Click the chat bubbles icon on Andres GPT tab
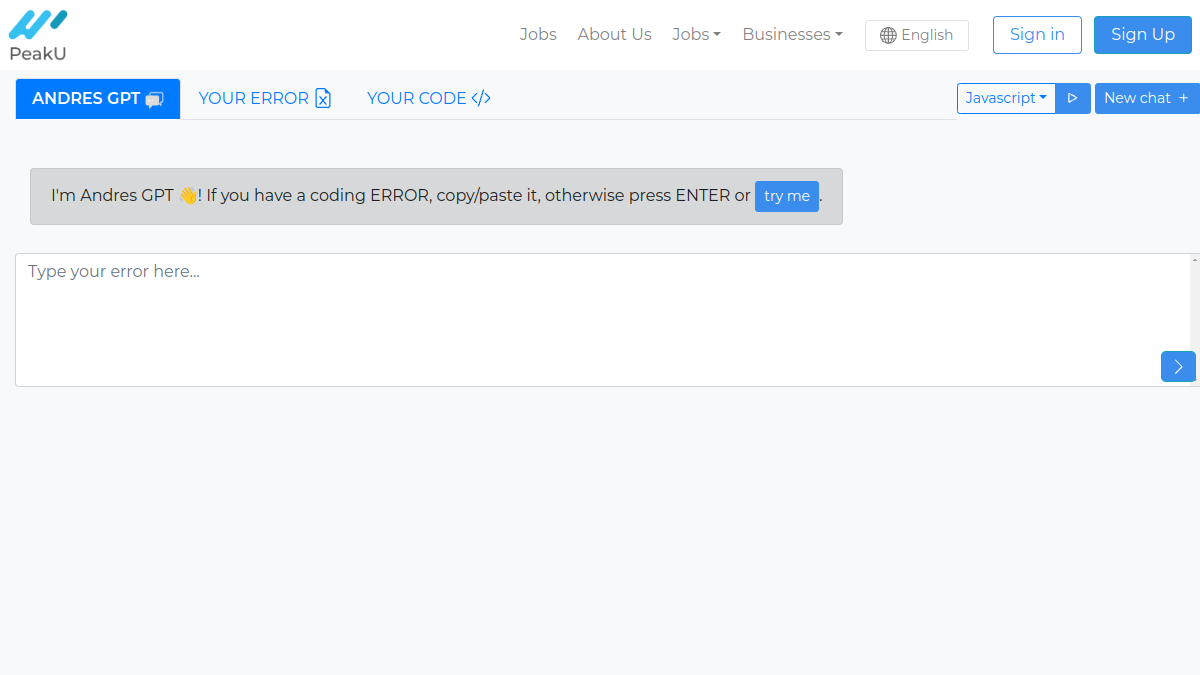1200x675 pixels. tap(154, 99)
